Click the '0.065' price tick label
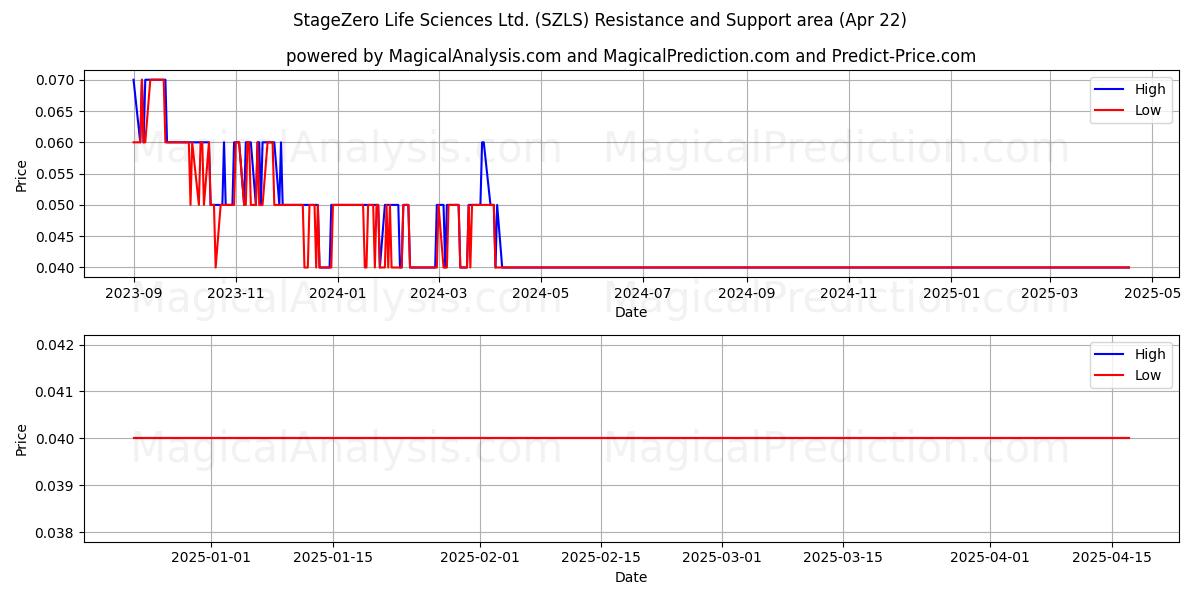This screenshot has width=1200, height=600. tap(56, 112)
